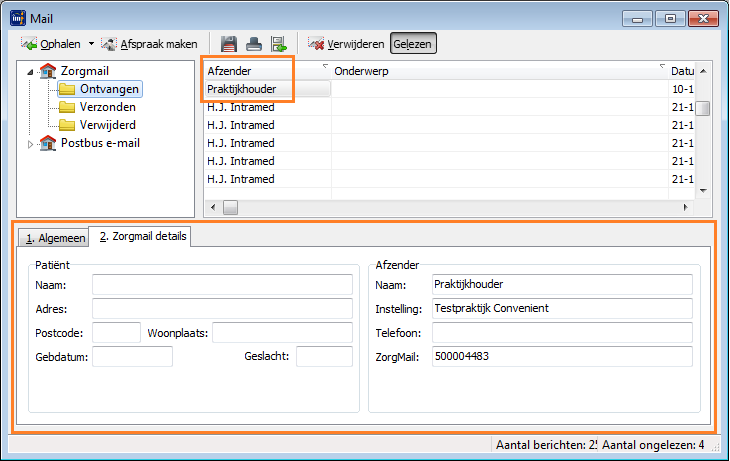
Task: Click Aantal ongelezen: 4 in status bar
Action: click(x=653, y=445)
